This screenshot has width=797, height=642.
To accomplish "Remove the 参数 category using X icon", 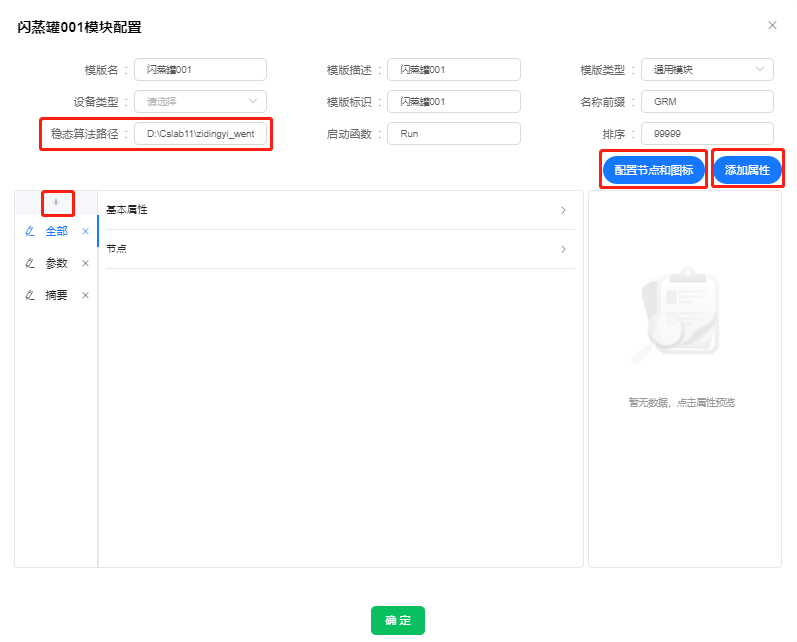I will click(85, 263).
